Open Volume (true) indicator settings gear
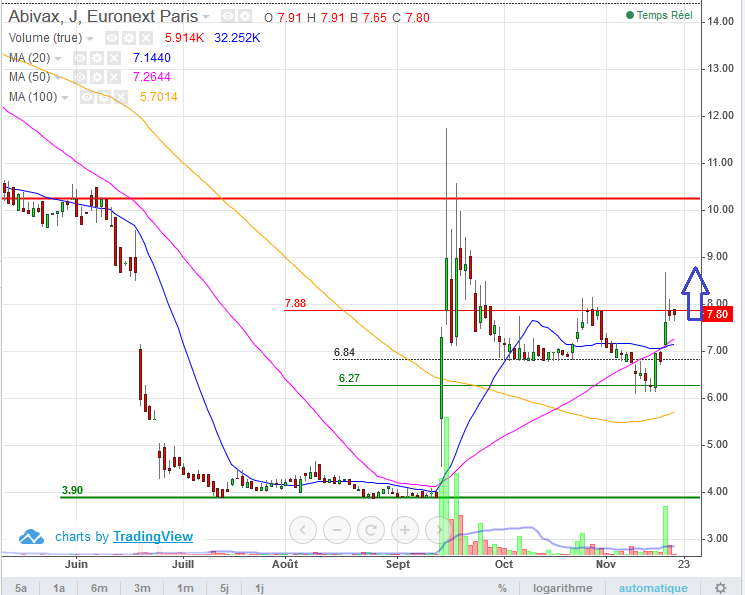Screen dimensions: 745x595 tap(129, 38)
